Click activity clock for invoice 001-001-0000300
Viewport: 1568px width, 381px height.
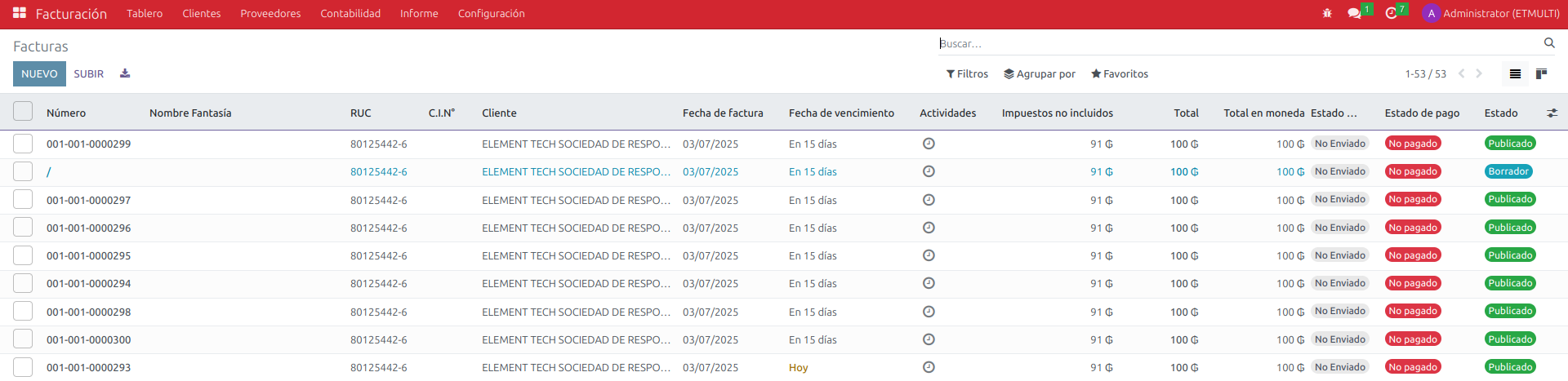(x=929, y=339)
